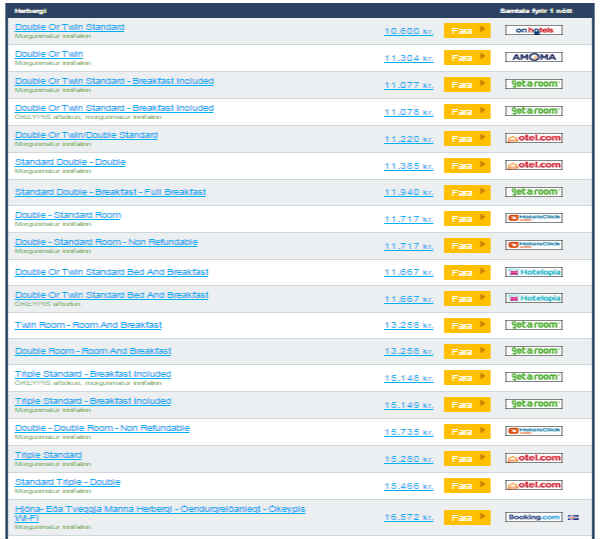
Task: Open Twin Room - Room And Breakfast link
Action: click(x=88, y=325)
